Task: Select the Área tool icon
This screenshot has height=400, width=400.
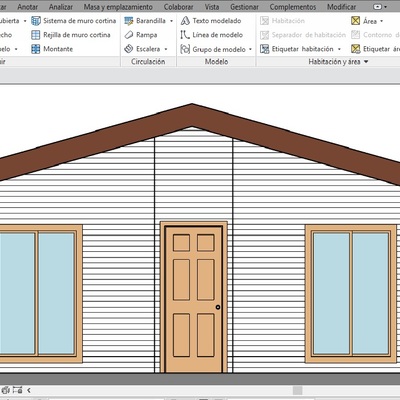Action: (356, 21)
